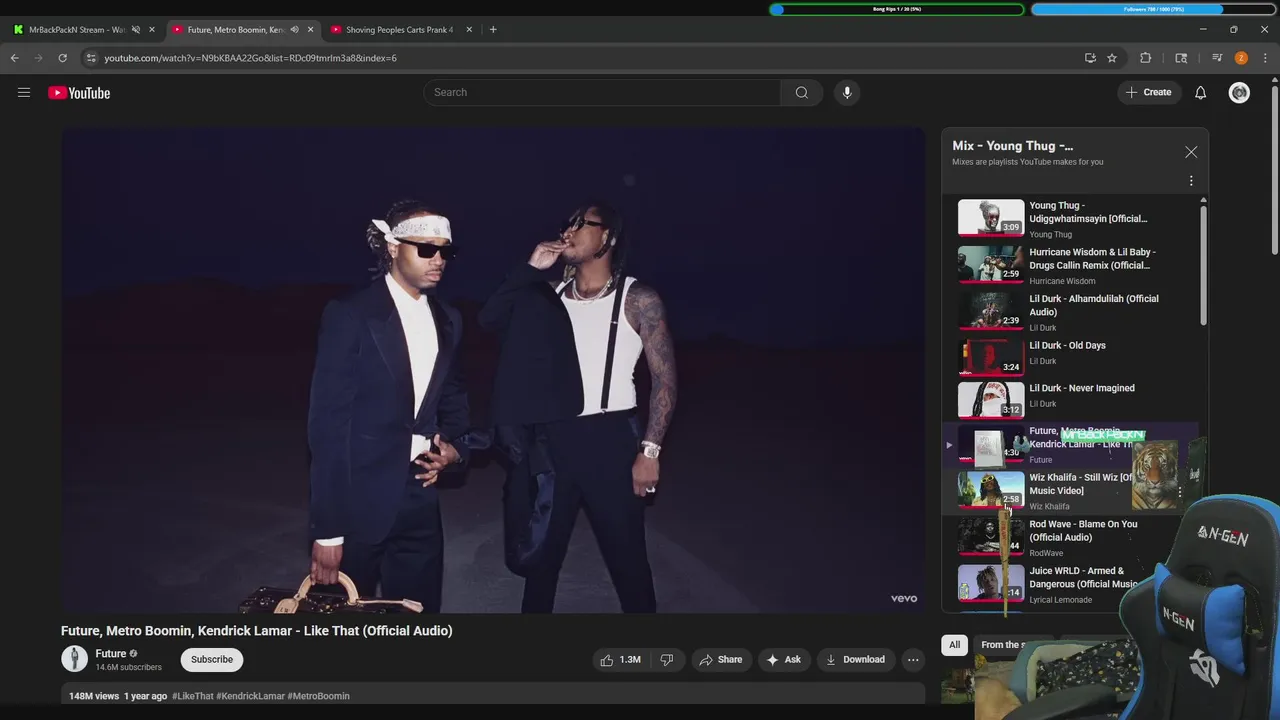Close the Future, Metro Boomin tab
Image resolution: width=1280 pixels, height=720 pixels.
click(310, 29)
